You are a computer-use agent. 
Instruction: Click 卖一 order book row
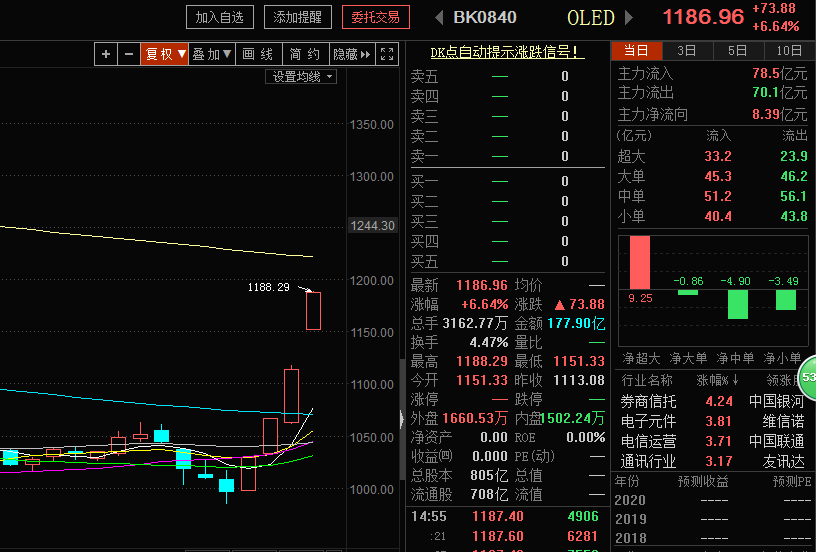(507, 156)
